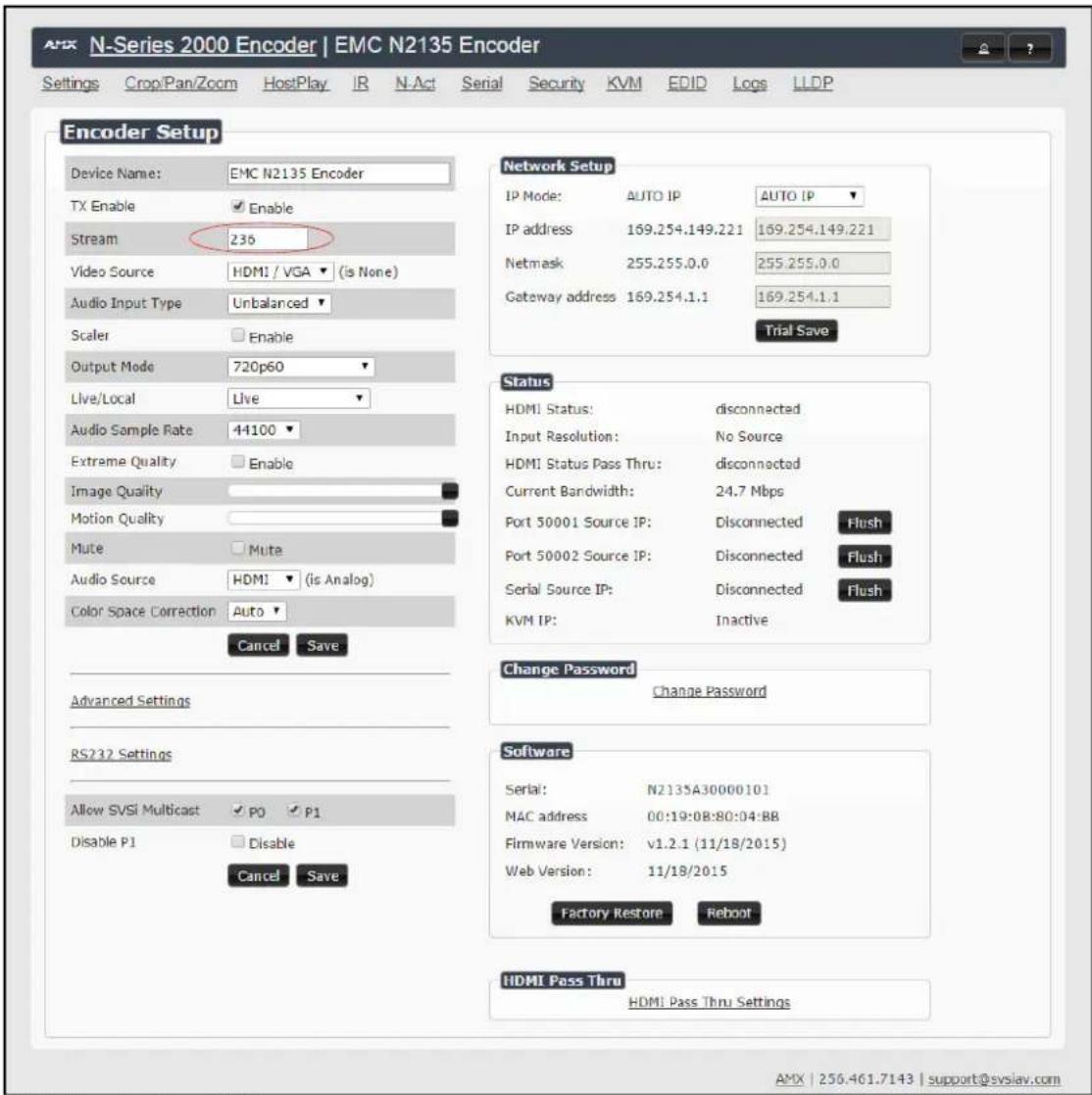Open the Audio Source HDMI dropdown
Image resolution: width=1092 pixels, height=1095 pixels.
tap(264, 579)
